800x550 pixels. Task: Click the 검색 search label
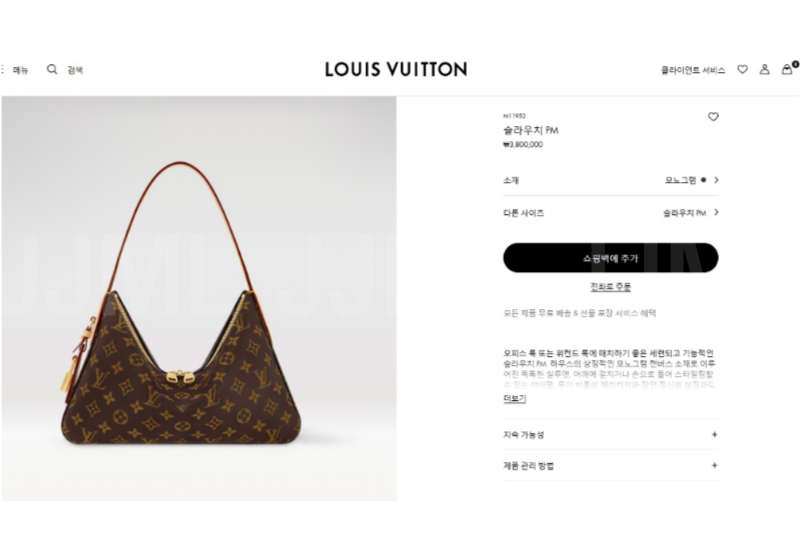point(75,70)
